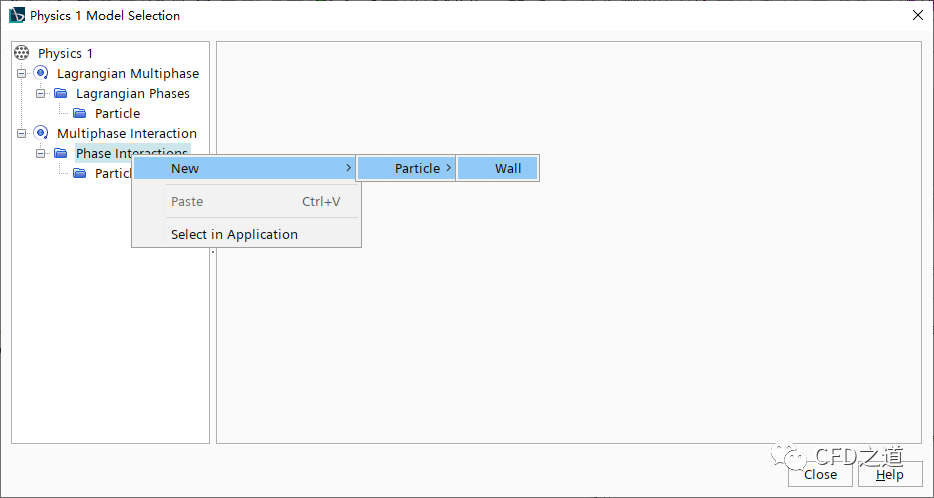Click the application logo in the title bar
The image size is (934, 498).
click(17, 15)
